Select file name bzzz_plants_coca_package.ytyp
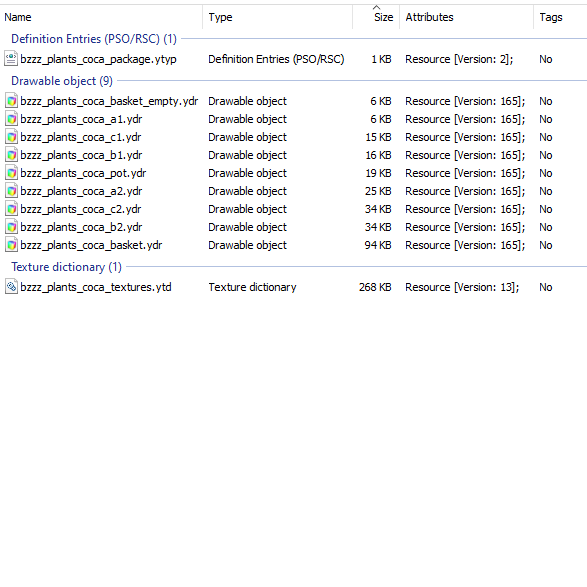The height and width of the screenshot is (587, 587). (98, 59)
